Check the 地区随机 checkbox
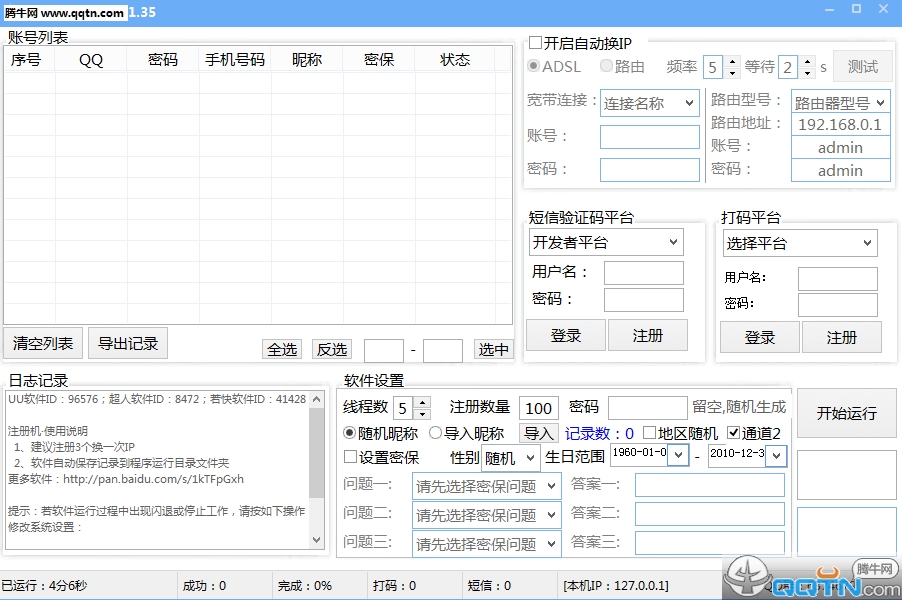 pyautogui.click(x=650, y=433)
